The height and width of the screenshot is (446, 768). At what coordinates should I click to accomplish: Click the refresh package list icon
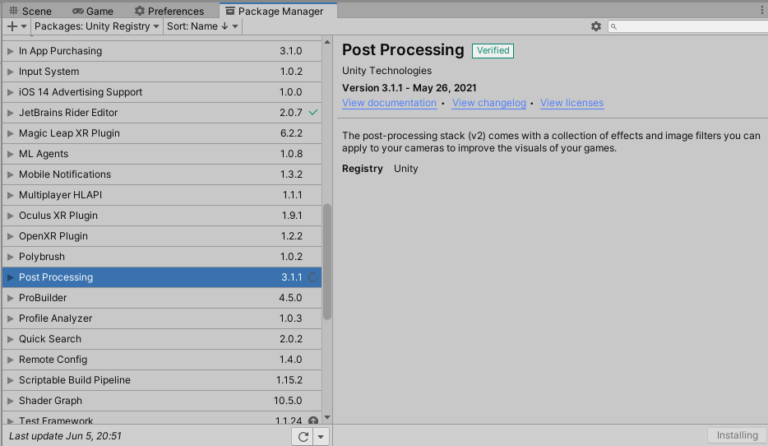(x=302, y=436)
